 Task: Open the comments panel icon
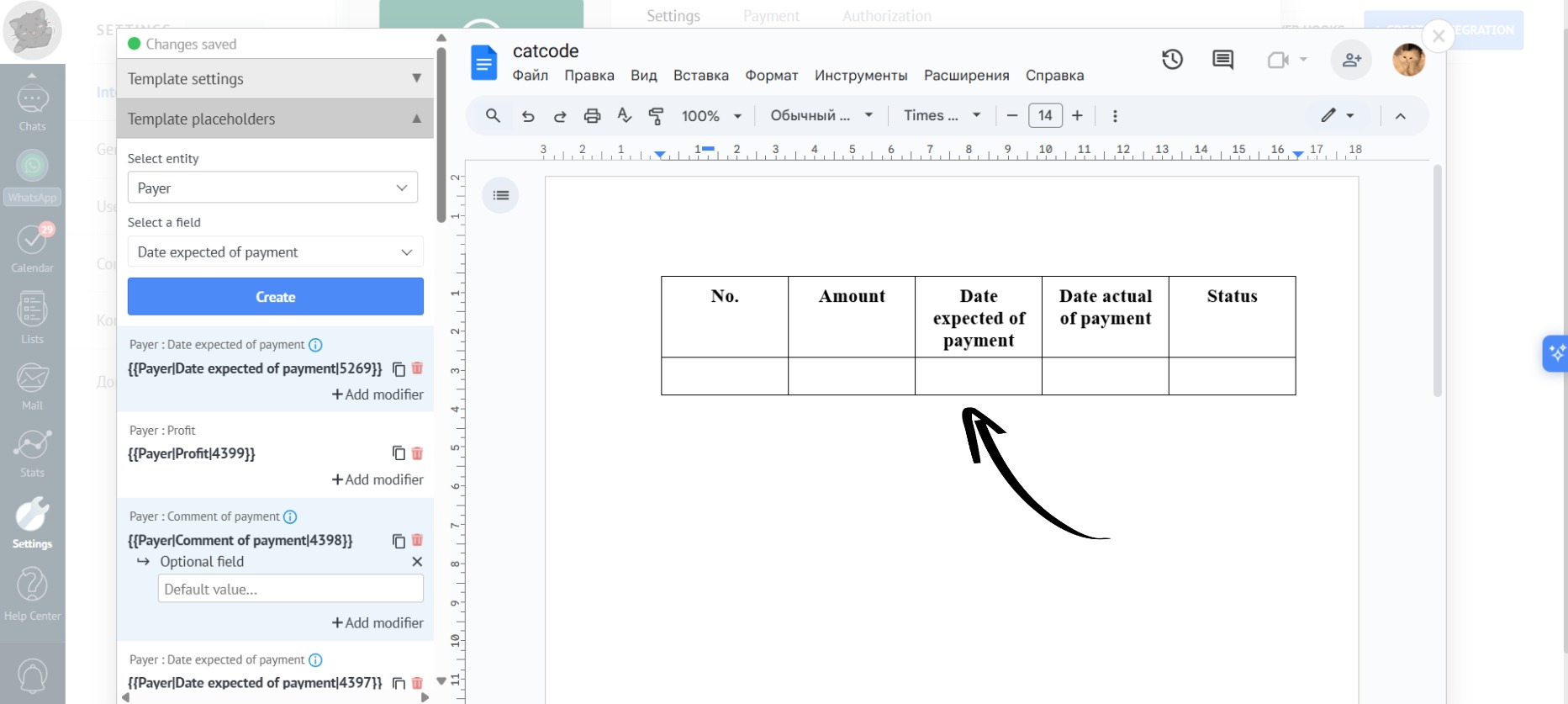coord(1222,60)
